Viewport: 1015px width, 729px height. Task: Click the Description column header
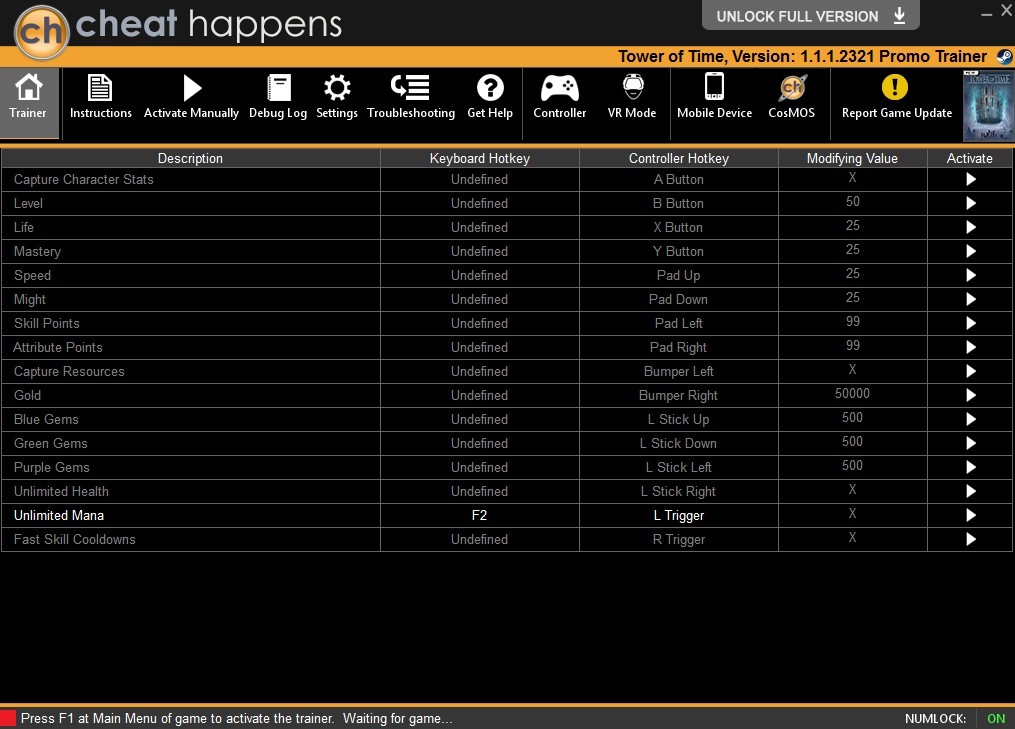coord(190,158)
